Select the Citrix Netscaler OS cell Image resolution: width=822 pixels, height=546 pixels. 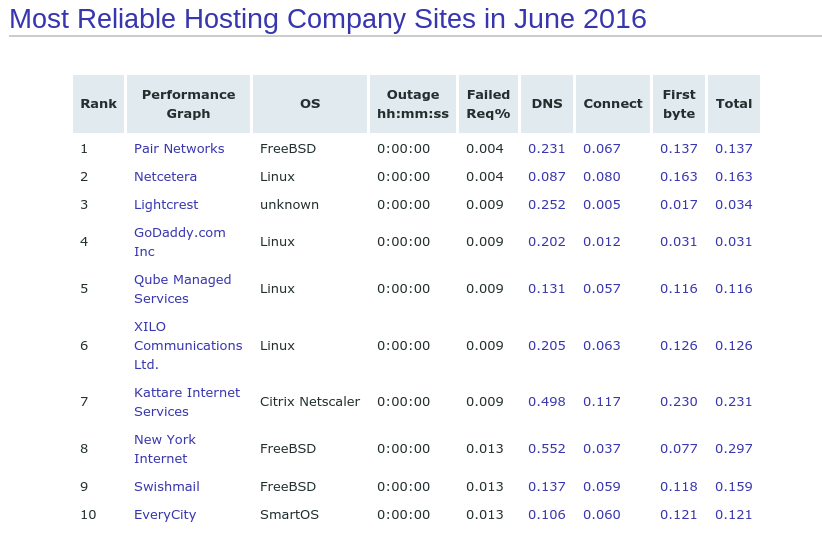click(310, 402)
